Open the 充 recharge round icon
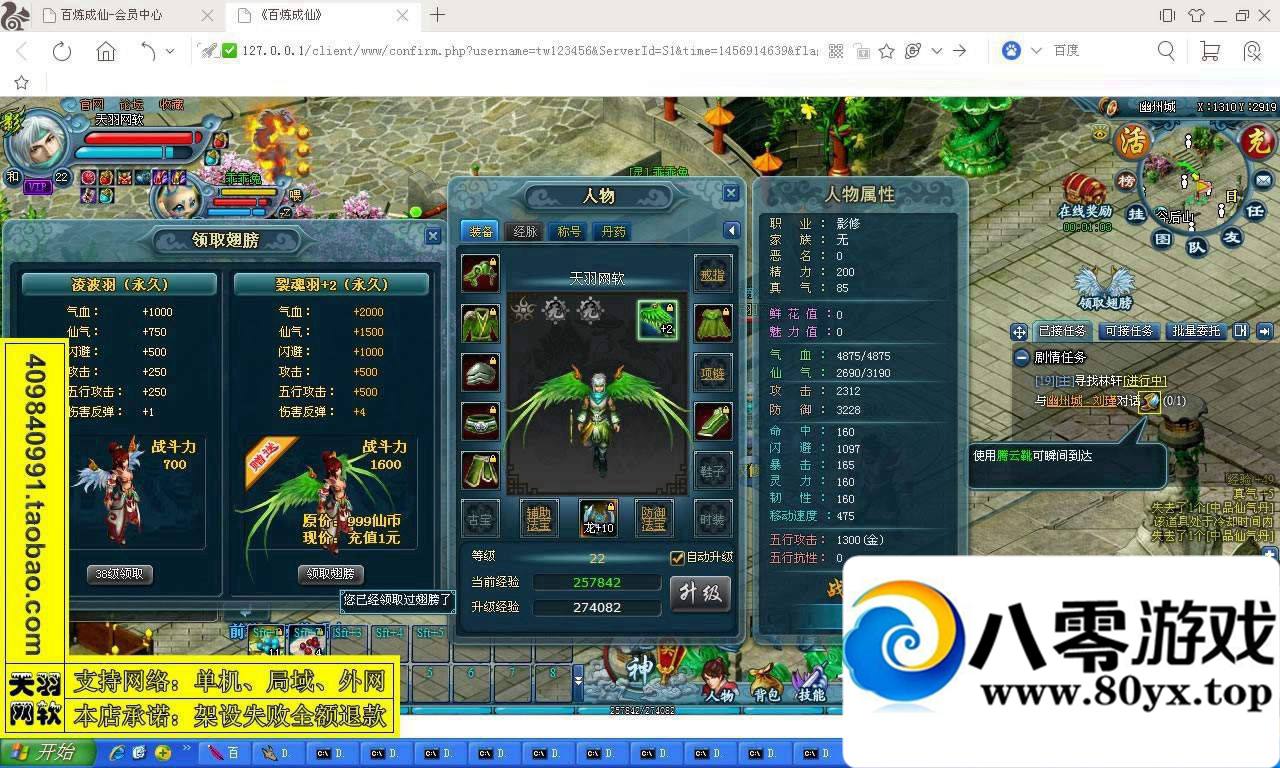The height and width of the screenshot is (768, 1280). 1257,142
